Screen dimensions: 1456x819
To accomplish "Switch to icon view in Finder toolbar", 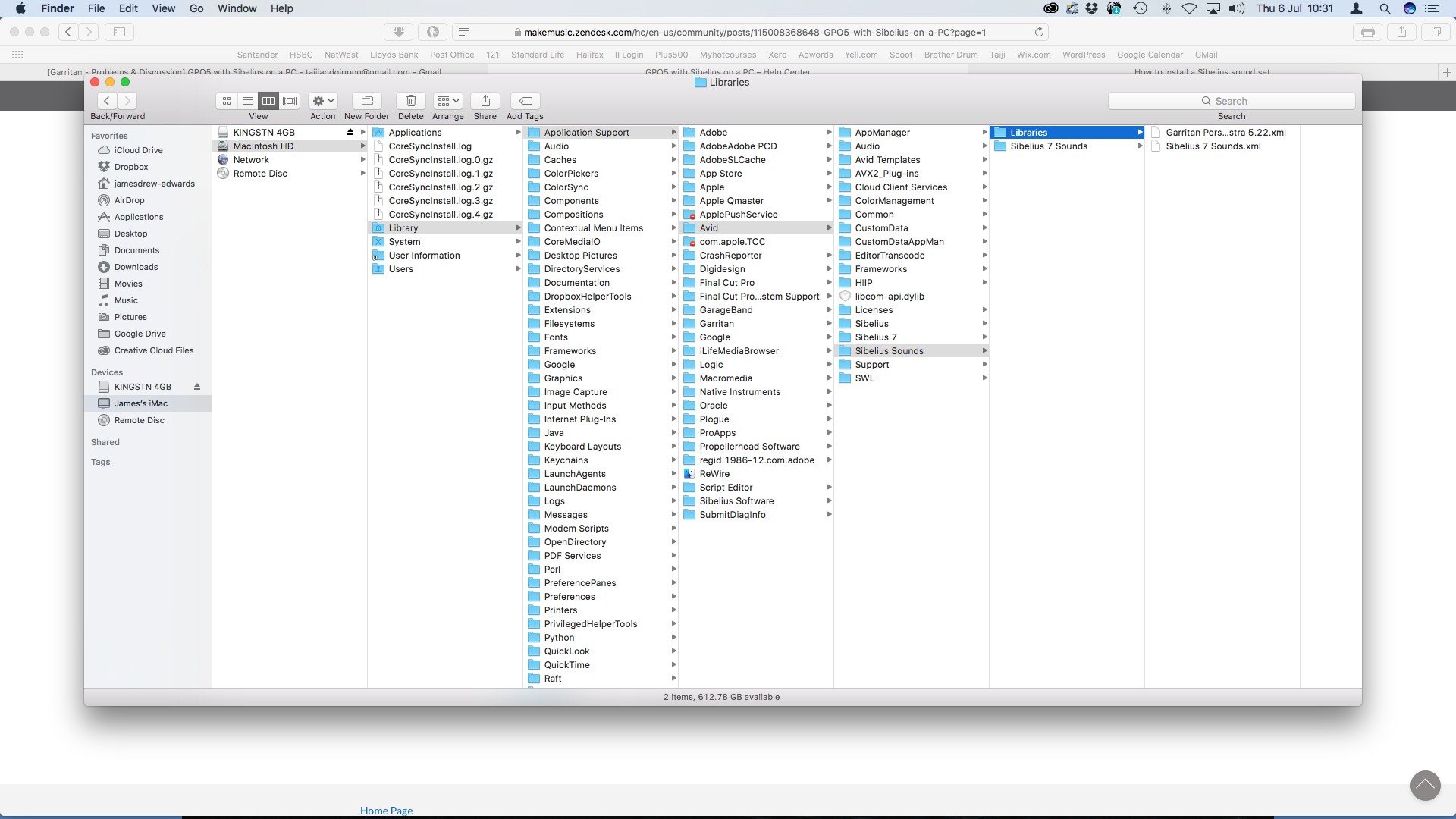I will (227, 101).
